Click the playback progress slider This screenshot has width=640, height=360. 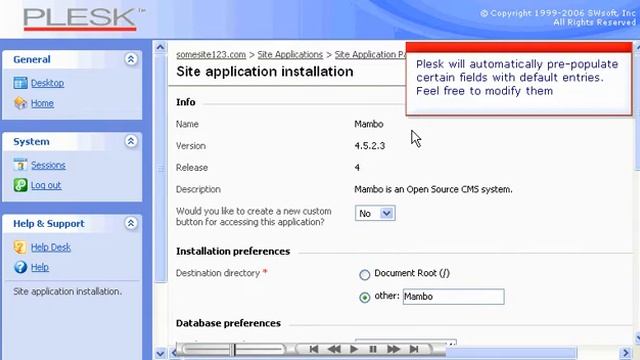(x=233, y=349)
